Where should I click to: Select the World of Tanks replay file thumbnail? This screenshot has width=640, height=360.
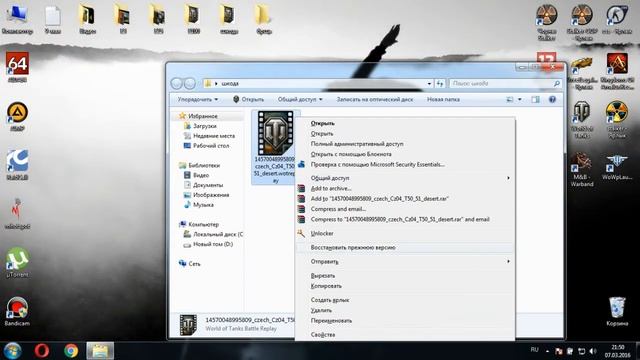tap(276, 133)
